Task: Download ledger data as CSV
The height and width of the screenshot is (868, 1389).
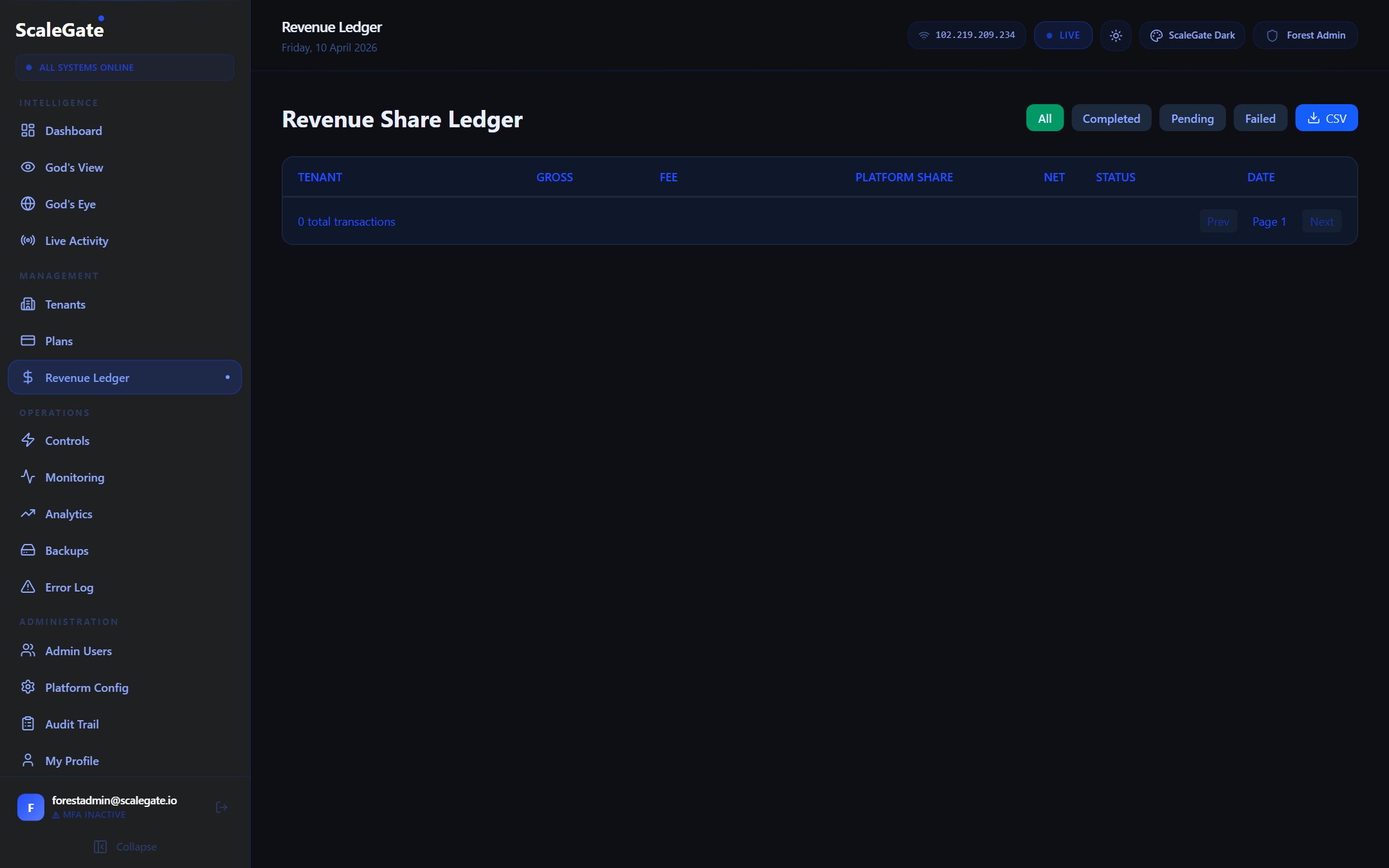Action: click(1326, 118)
